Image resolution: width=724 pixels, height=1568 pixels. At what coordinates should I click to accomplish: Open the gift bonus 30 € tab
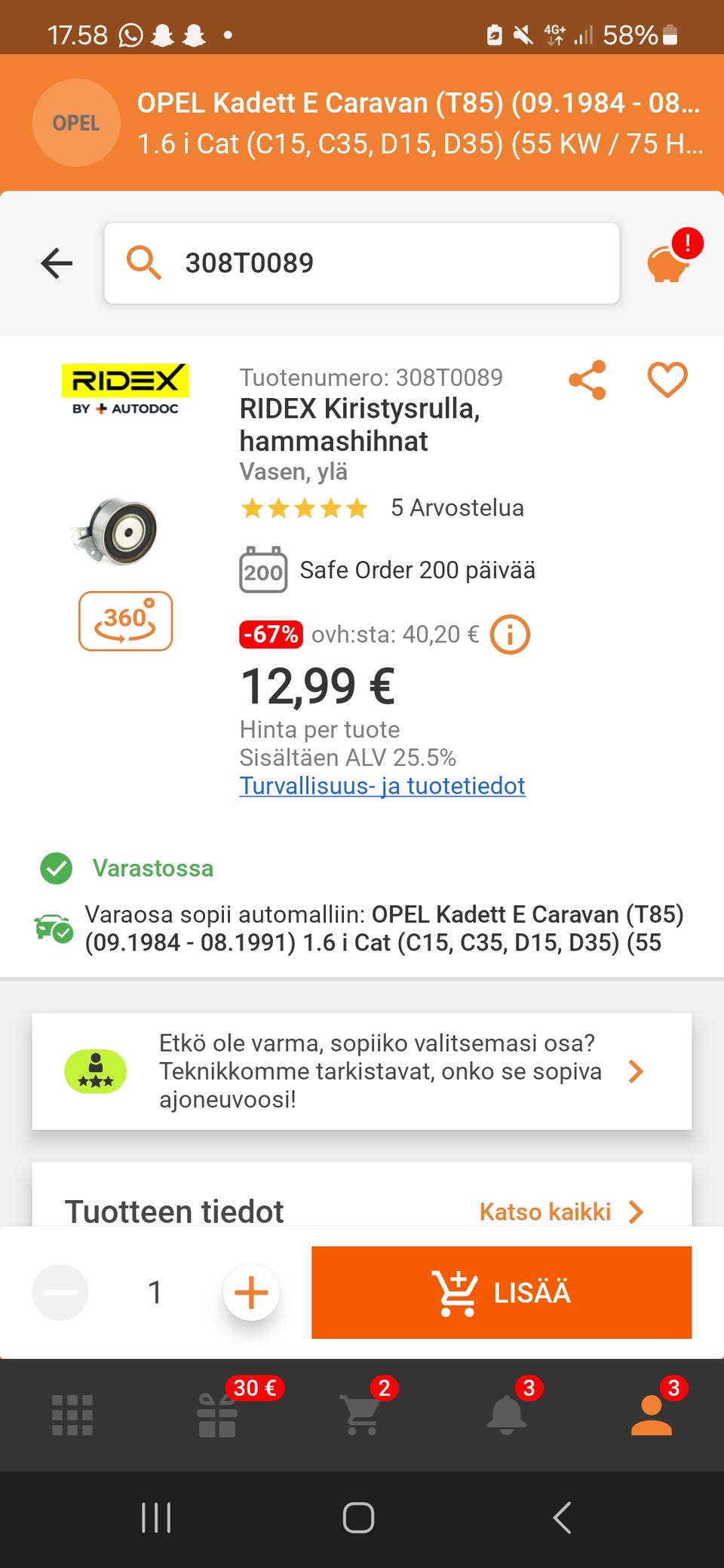coord(218,1415)
